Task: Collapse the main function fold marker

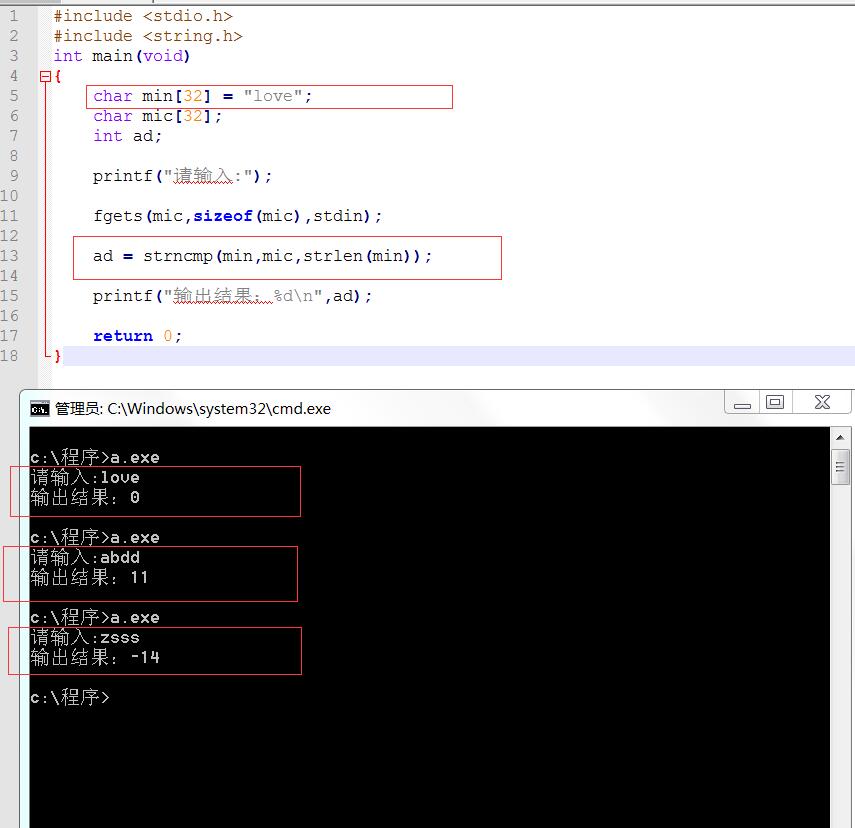Action: coord(45,76)
